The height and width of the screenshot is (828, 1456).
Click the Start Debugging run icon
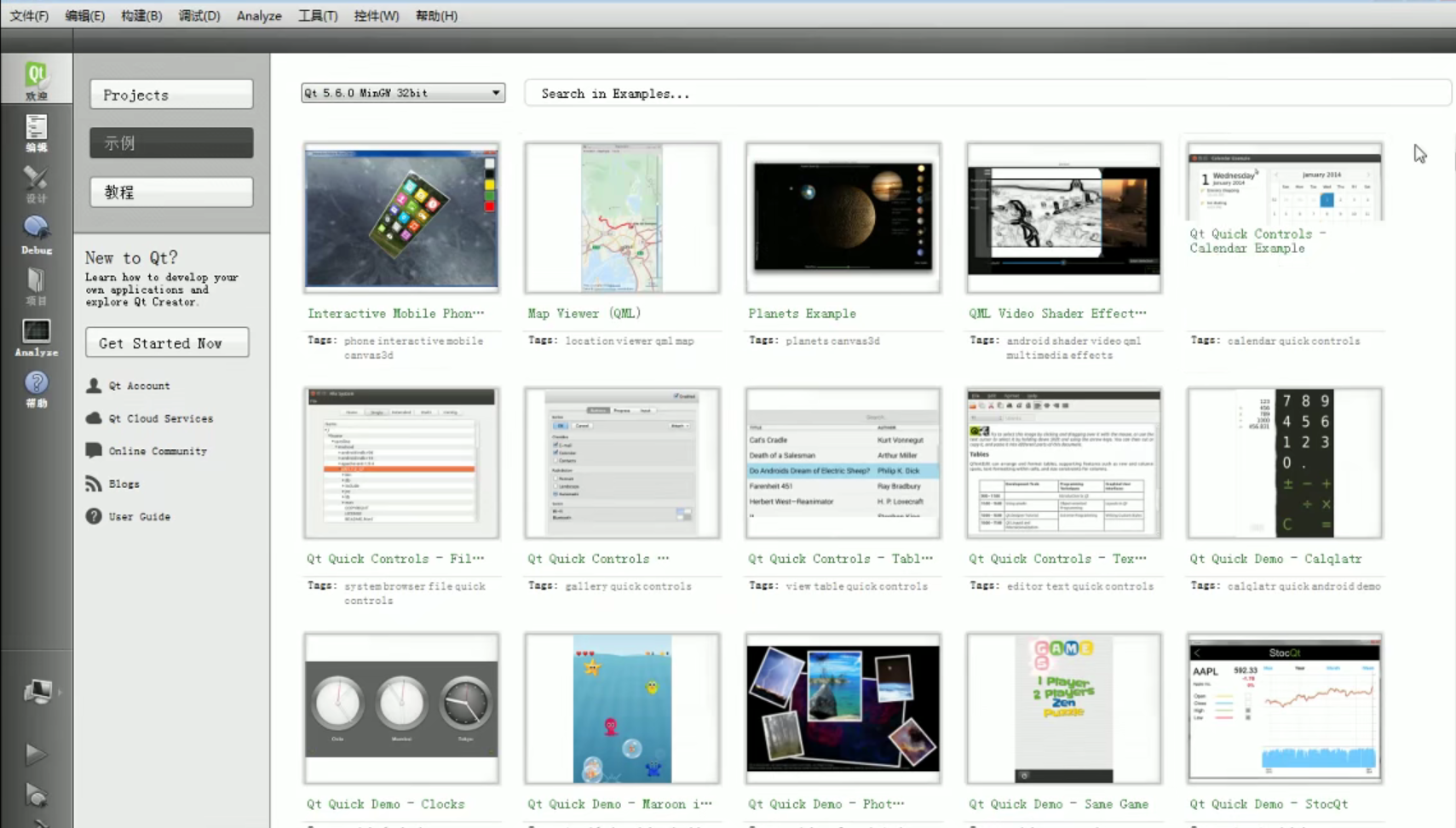pos(35,796)
